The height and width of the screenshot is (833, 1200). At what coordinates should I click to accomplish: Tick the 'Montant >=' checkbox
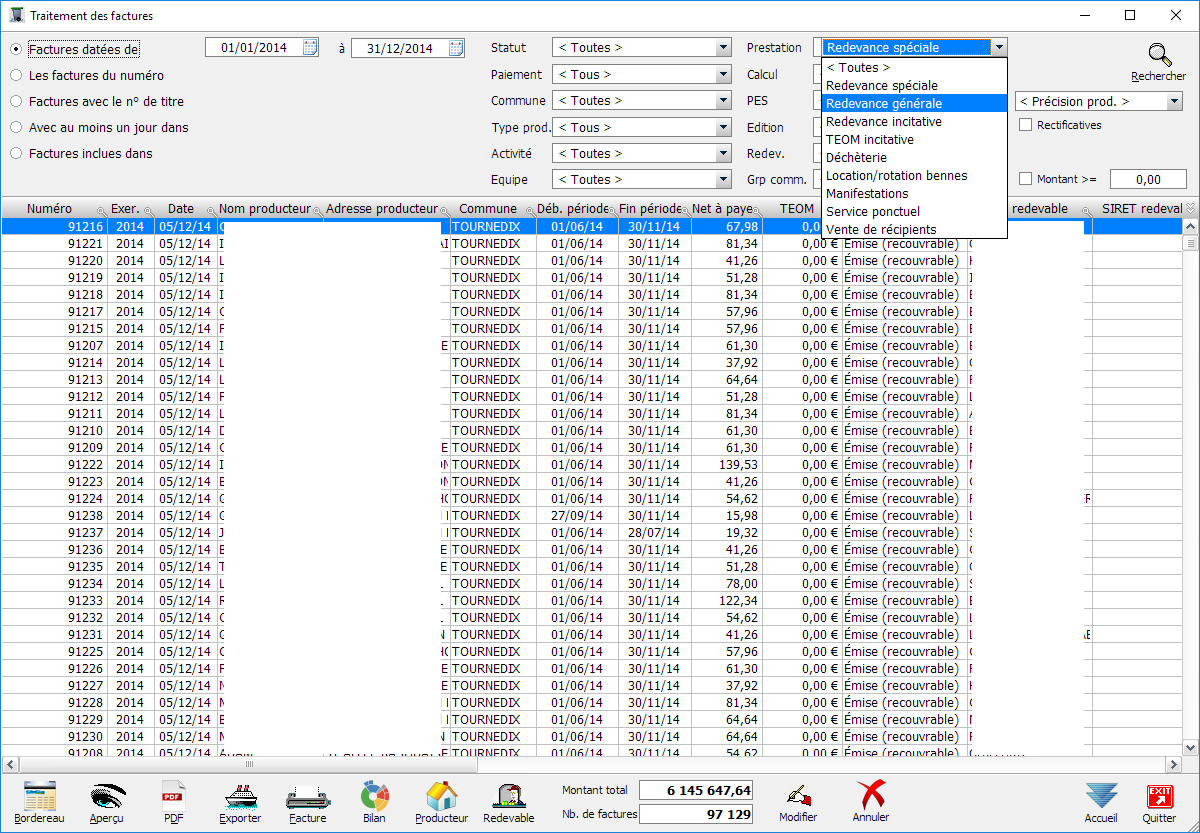click(x=1025, y=179)
